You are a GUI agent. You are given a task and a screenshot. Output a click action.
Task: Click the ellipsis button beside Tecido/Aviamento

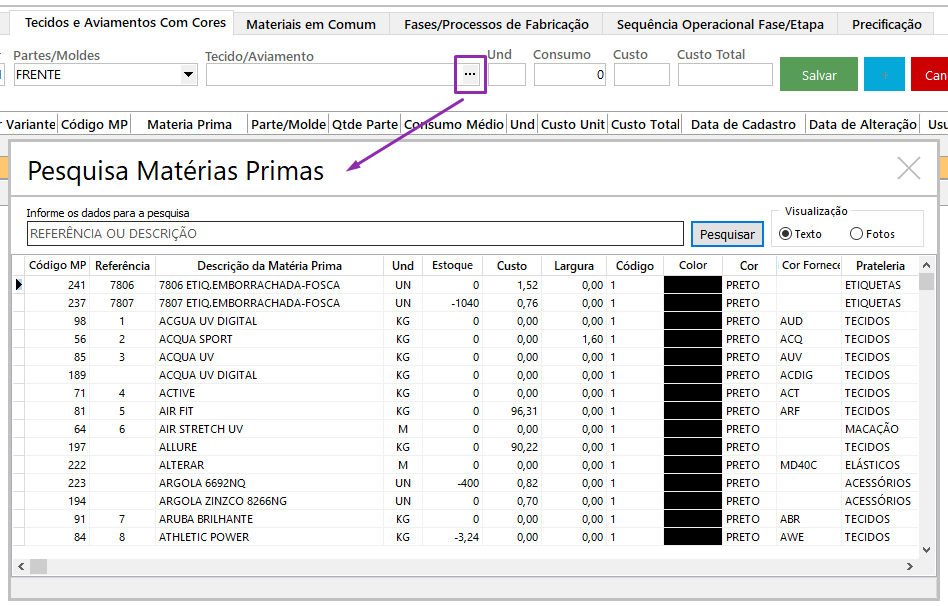tap(470, 75)
